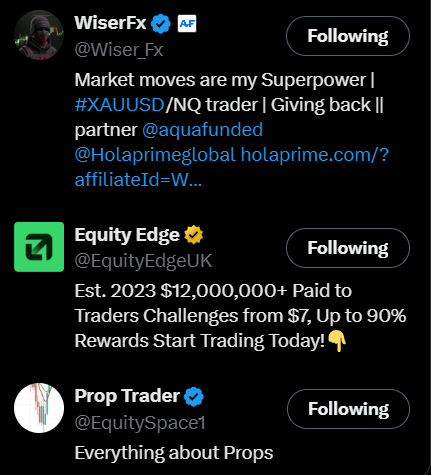Click Equity Edge's gold verified badge

[194, 235]
